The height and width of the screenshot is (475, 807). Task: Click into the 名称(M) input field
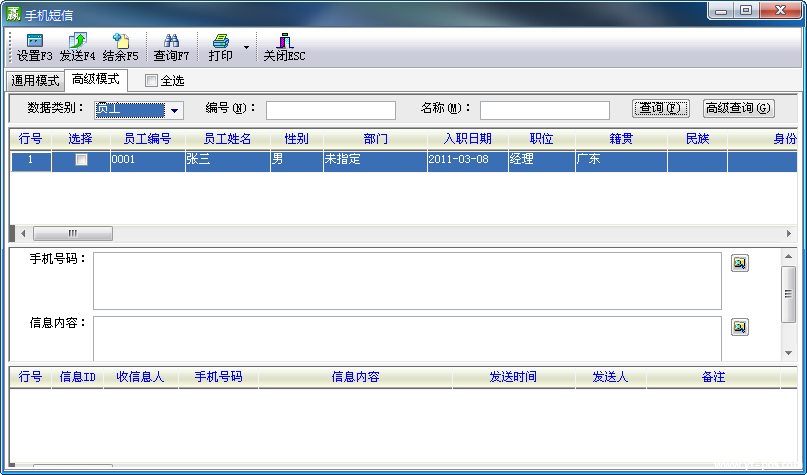(544, 110)
